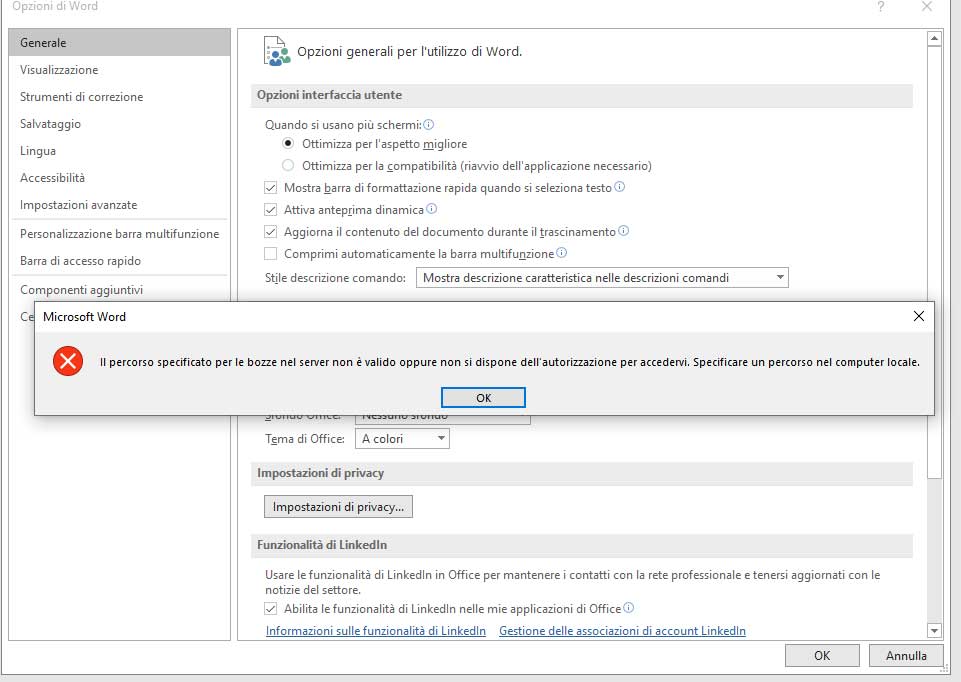
Task: Click the vertical scrollbar thumb of the options pane
Action: point(934,262)
